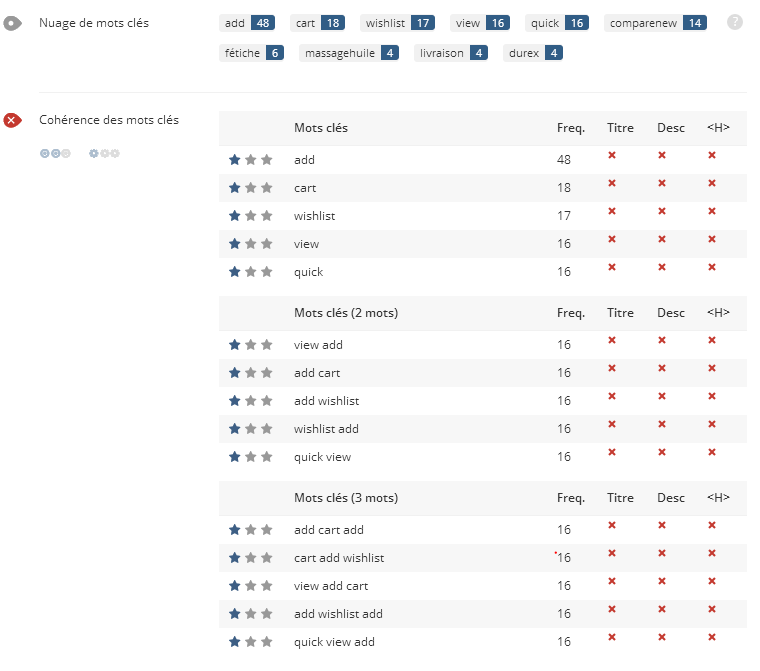Image resolution: width=760 pixels, height=671 pixels.
Task: Click the red error icon beside Cohérence des mots clés
Action: click(13, 120)
